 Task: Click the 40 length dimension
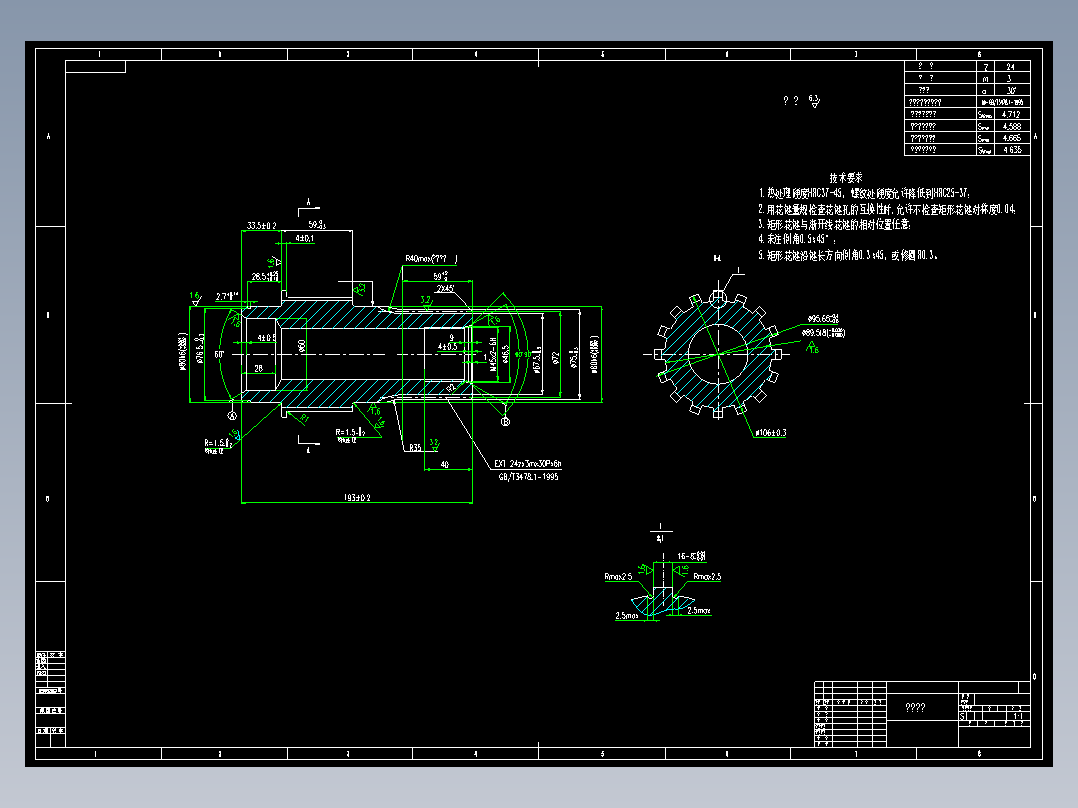click(x=444, y=465)
